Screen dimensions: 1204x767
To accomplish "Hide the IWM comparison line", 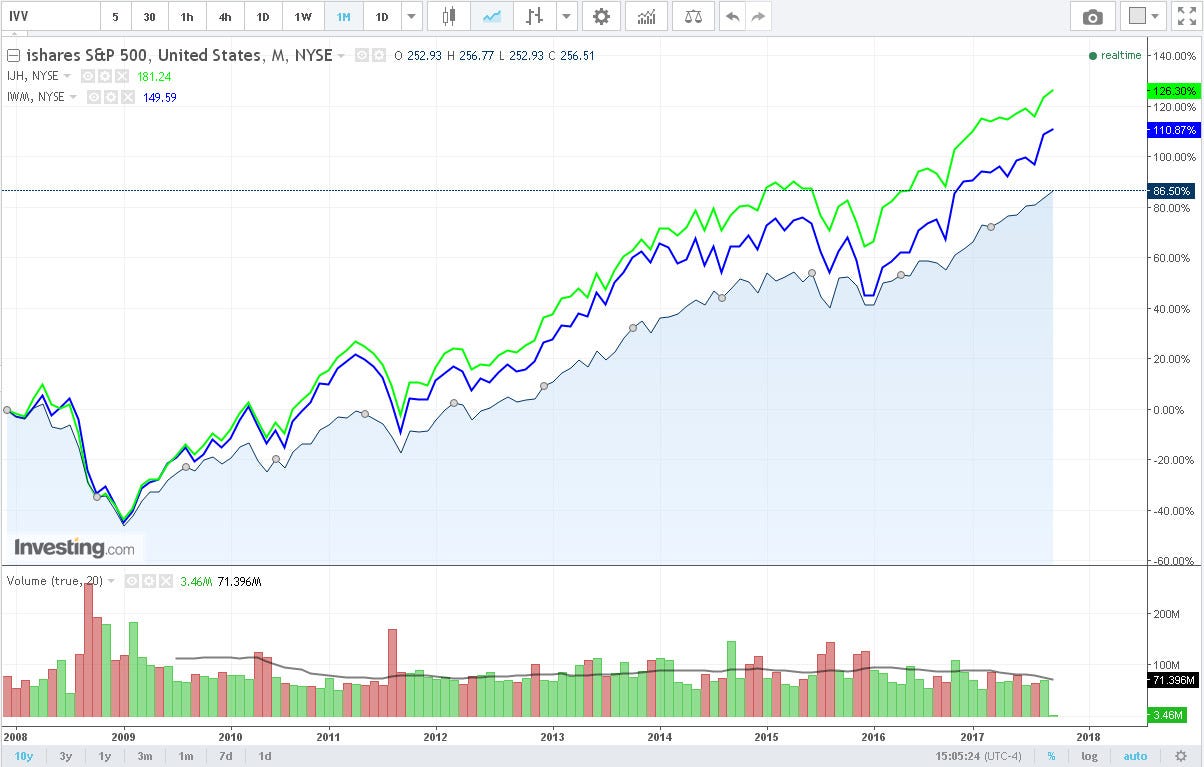I will [x=92, y=97].
